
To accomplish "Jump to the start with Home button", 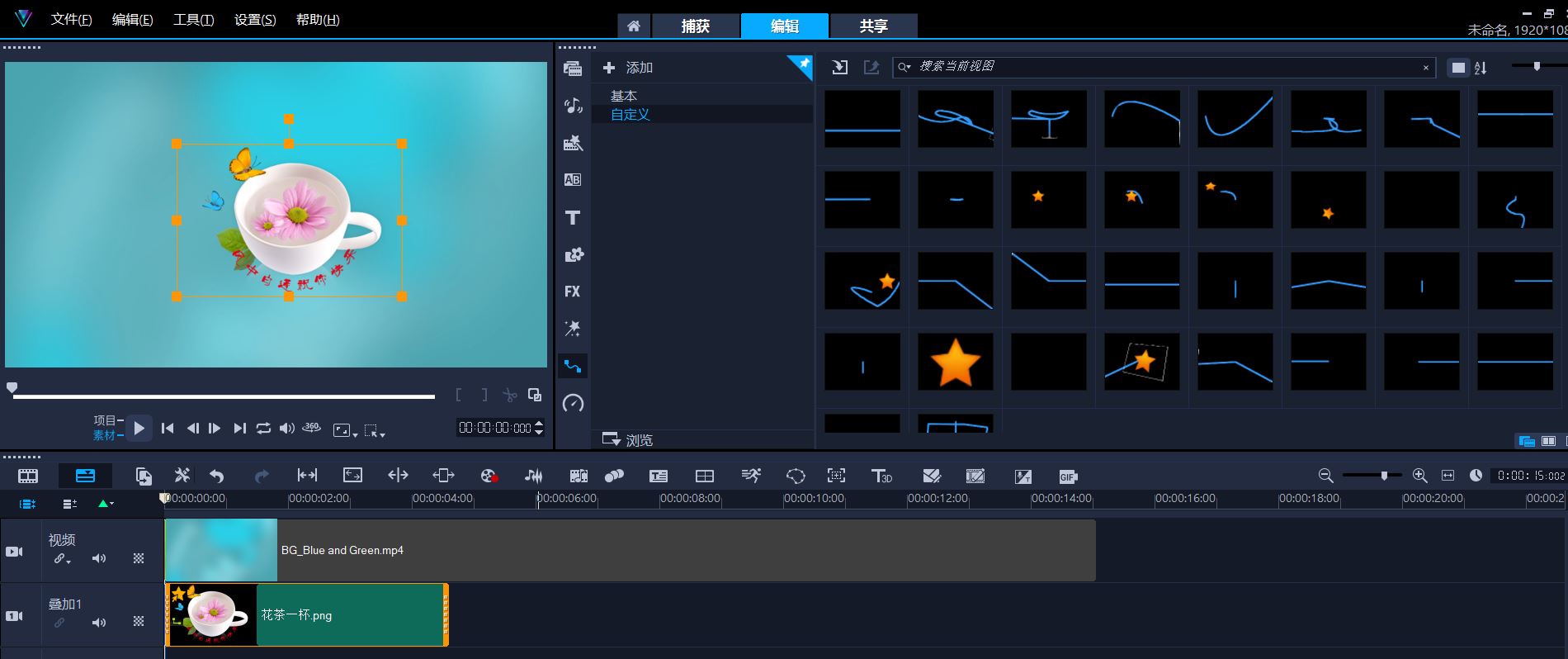I will pos(168,428).
